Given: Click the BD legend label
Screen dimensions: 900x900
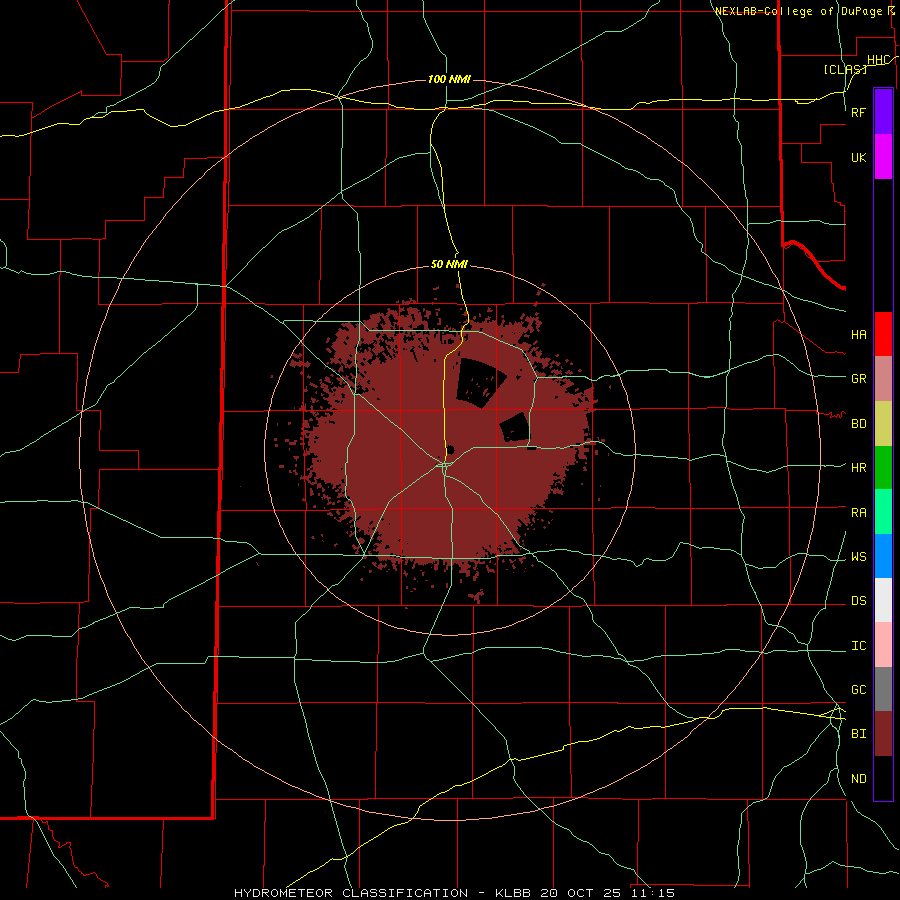Looking at the screenshot, I should click(859, 424).
